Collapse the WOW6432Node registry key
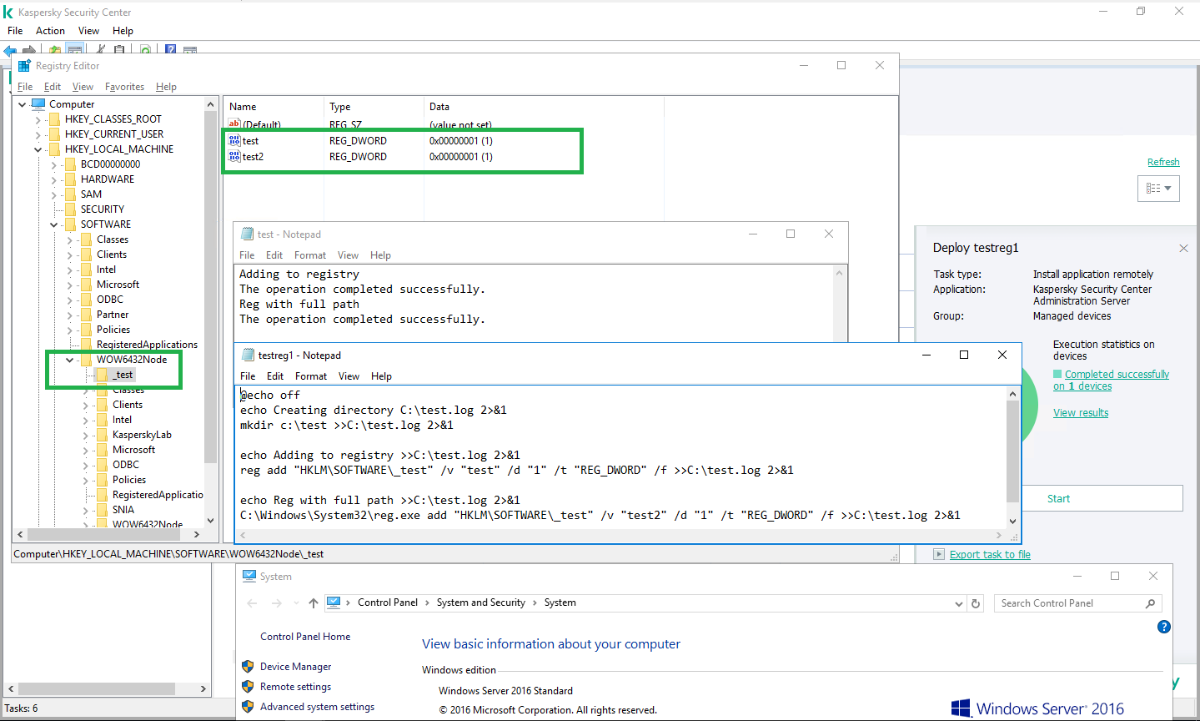This screenshot has height=721, width=1200. pos(70,360)
